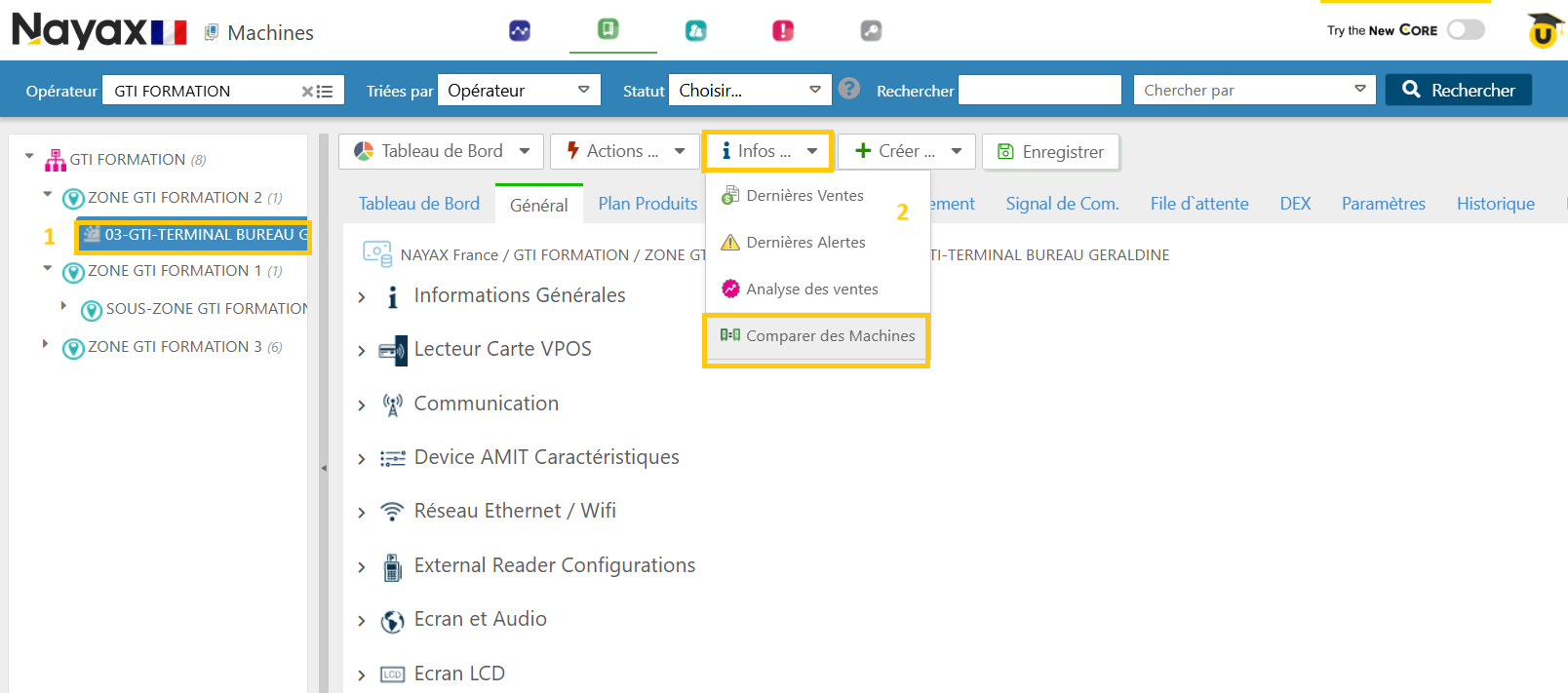Collapse the ZONE GTI FORMATION 1 node
The width and height of the screenshot is (1568, 693).
pos(48,267)
